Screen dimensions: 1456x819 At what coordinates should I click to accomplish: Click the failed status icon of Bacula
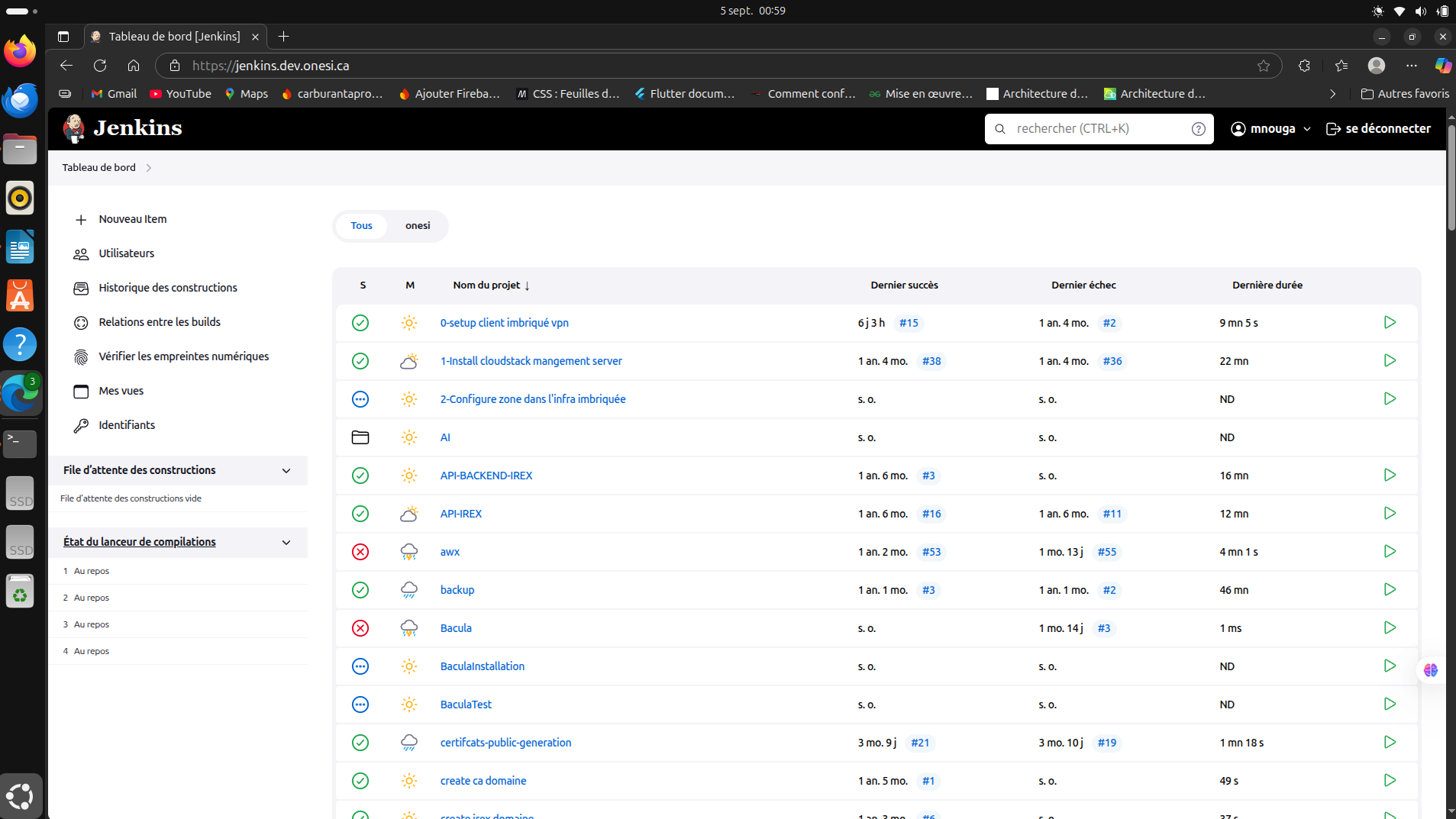tap(360, 628)
